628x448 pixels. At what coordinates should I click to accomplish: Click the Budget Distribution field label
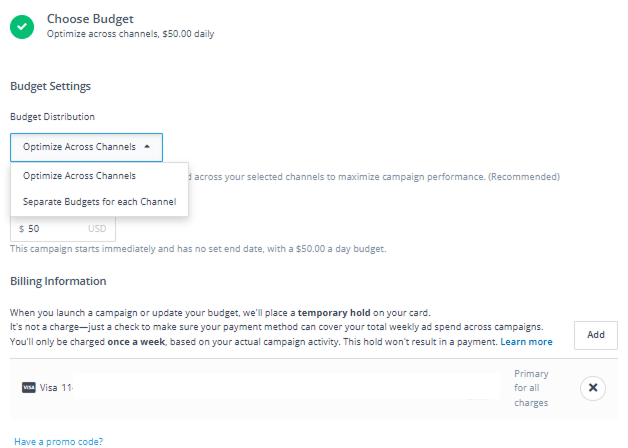pyautogui.click(x=52, y=117)
